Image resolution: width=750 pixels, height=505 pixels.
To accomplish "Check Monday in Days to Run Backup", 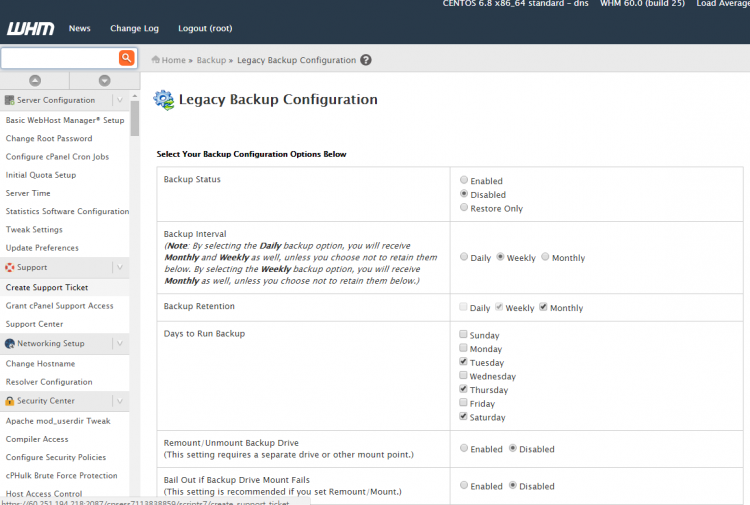I will 463,348.
